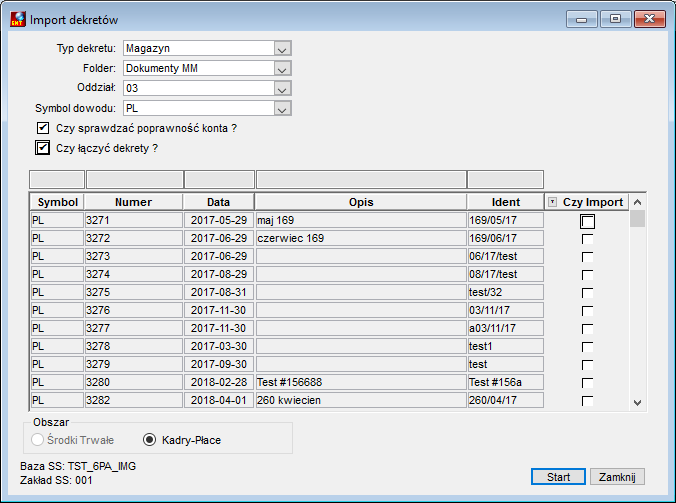
Task: Click the Opis filter field above table
Action: [x=361, y=179]
